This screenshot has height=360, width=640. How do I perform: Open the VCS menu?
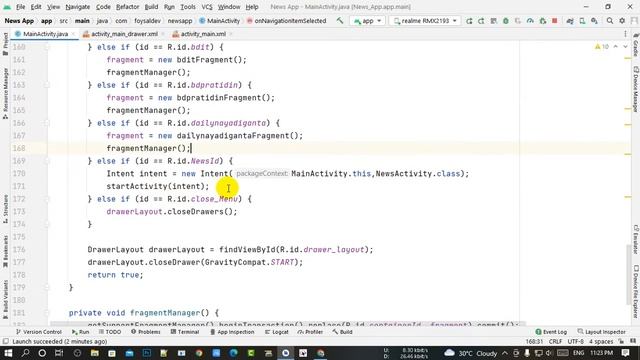point(207,7)
